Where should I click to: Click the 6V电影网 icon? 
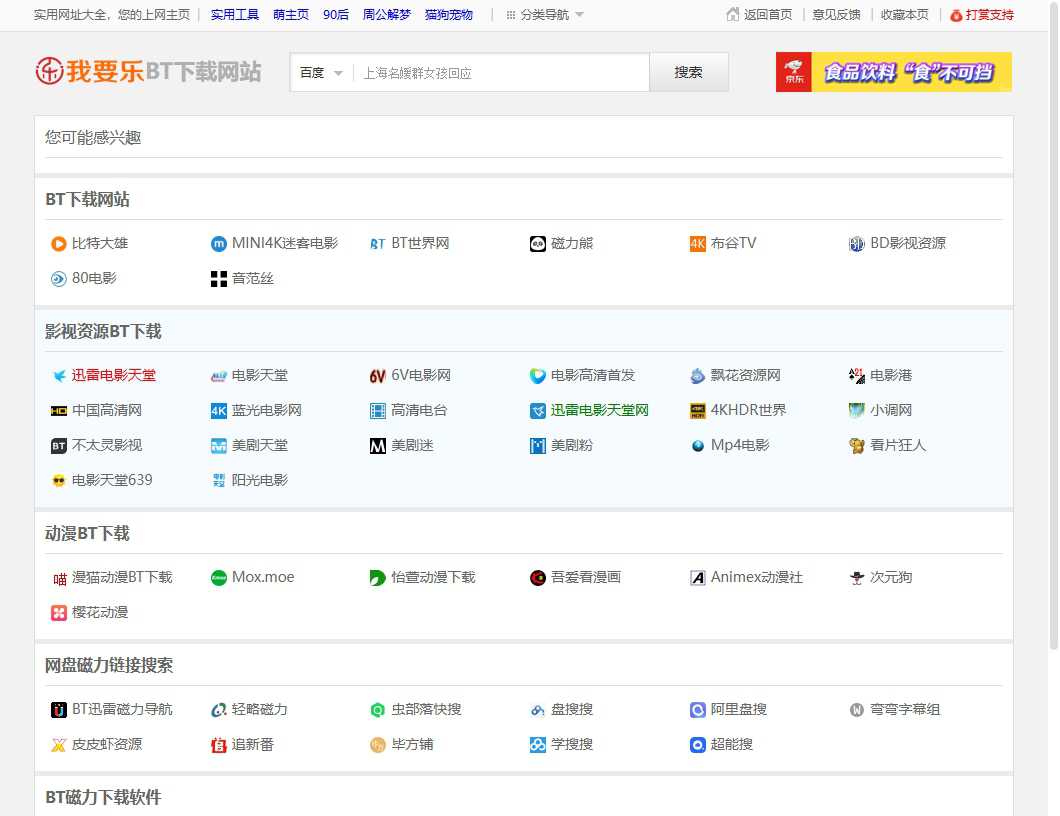(x=378, y=376)
